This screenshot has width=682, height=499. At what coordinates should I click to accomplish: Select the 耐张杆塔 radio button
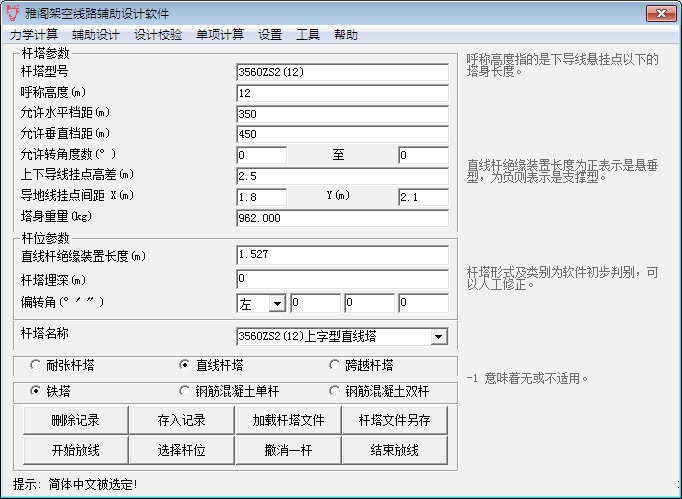click(x=37, y=365)
